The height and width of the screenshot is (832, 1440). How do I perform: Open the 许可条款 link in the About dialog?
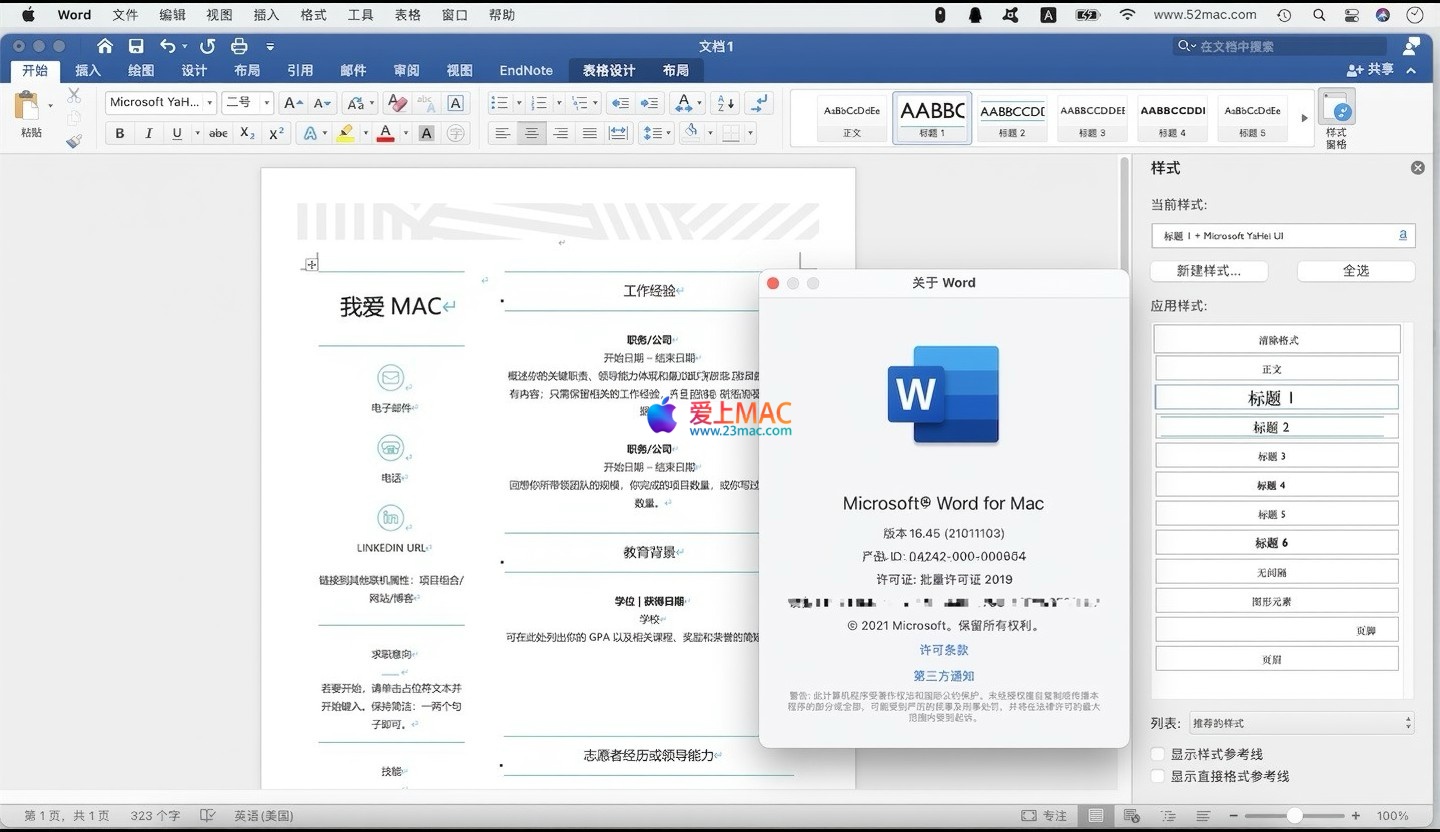click(x=943, y=650)
